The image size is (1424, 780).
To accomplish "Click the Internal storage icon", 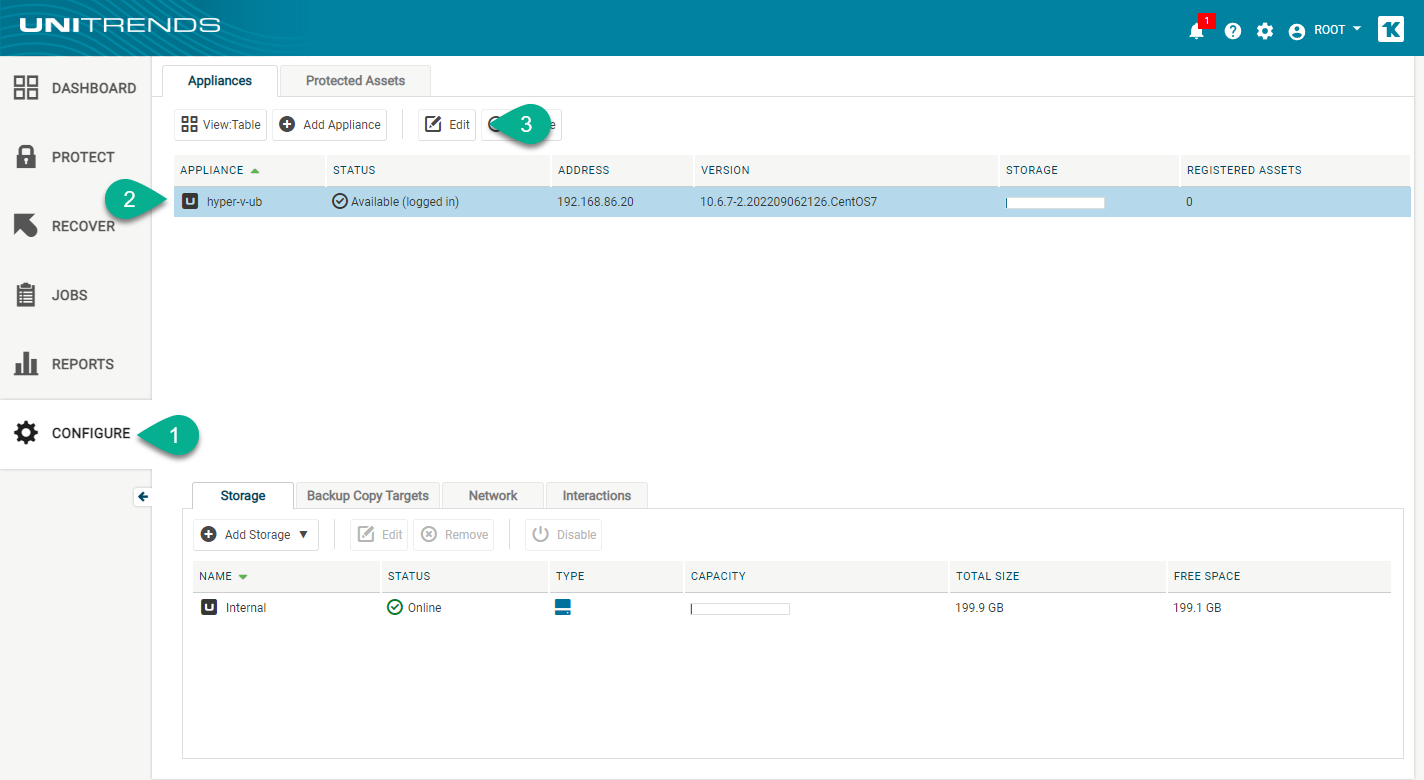I will point(209,607).
